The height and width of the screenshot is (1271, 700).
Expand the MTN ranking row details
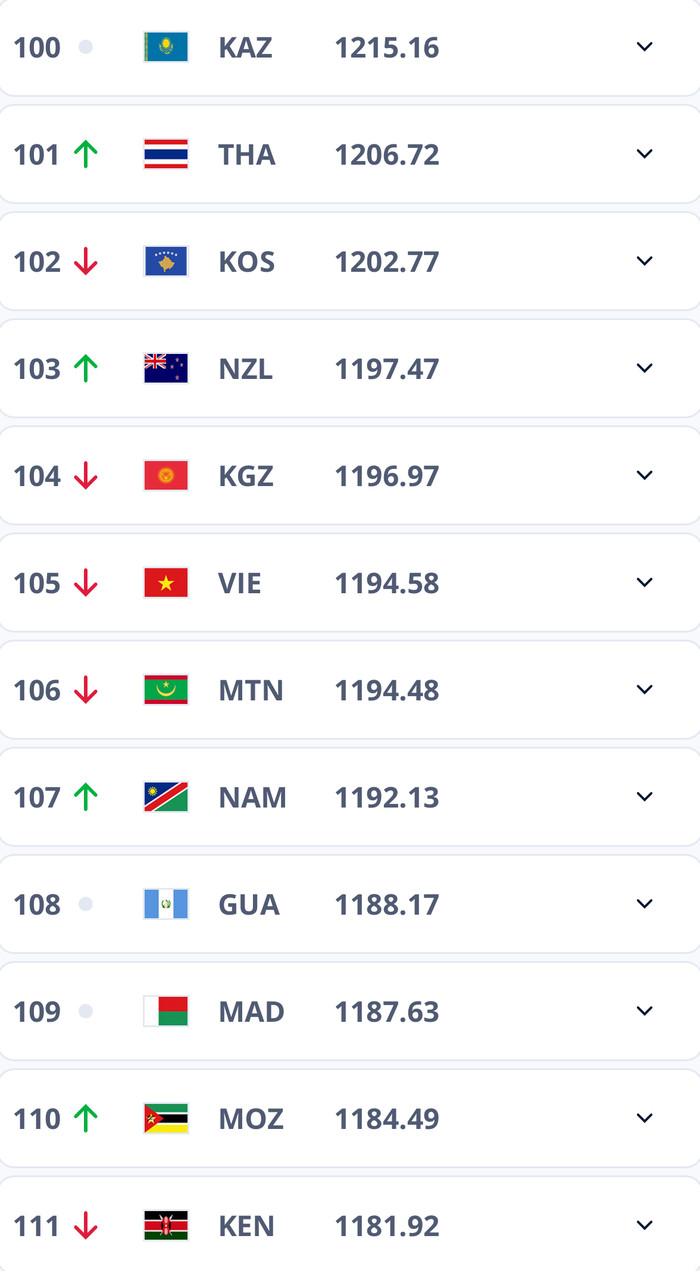click(645, 689)
